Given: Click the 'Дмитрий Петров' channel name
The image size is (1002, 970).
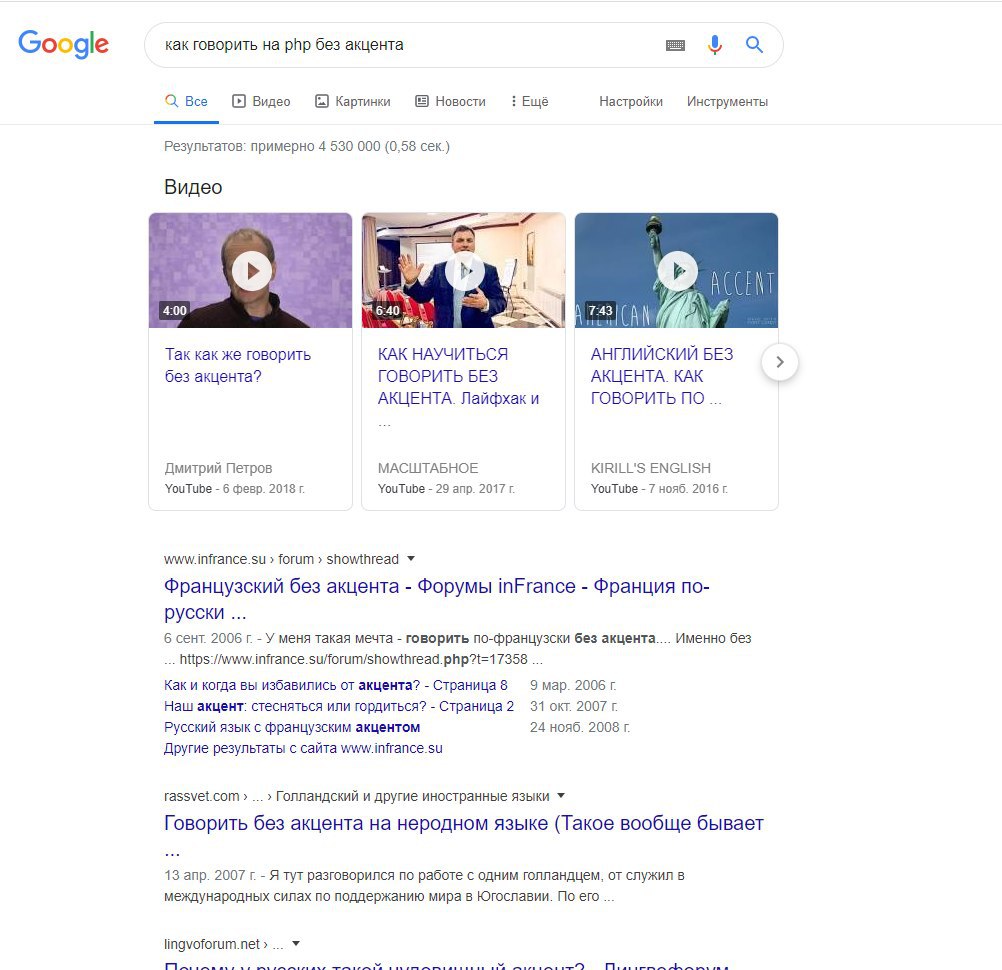Looking at the screenshot, I should (x=219, y=468).
